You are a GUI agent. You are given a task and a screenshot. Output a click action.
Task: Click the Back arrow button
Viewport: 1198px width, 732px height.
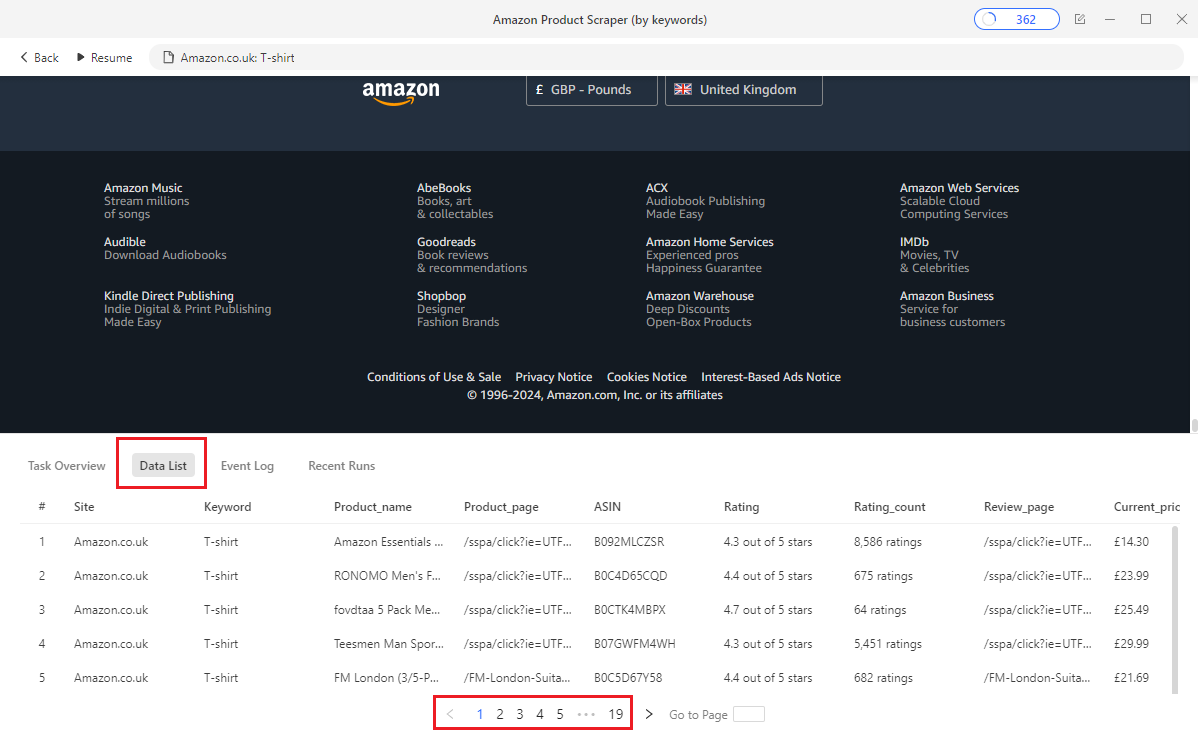coord(39,57)
